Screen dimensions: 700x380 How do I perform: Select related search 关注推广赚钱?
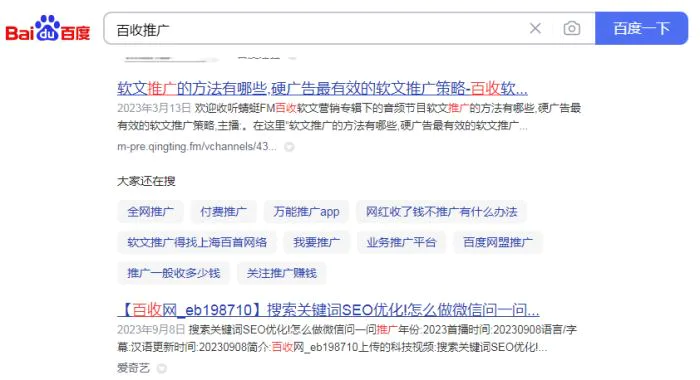point(282,273)
